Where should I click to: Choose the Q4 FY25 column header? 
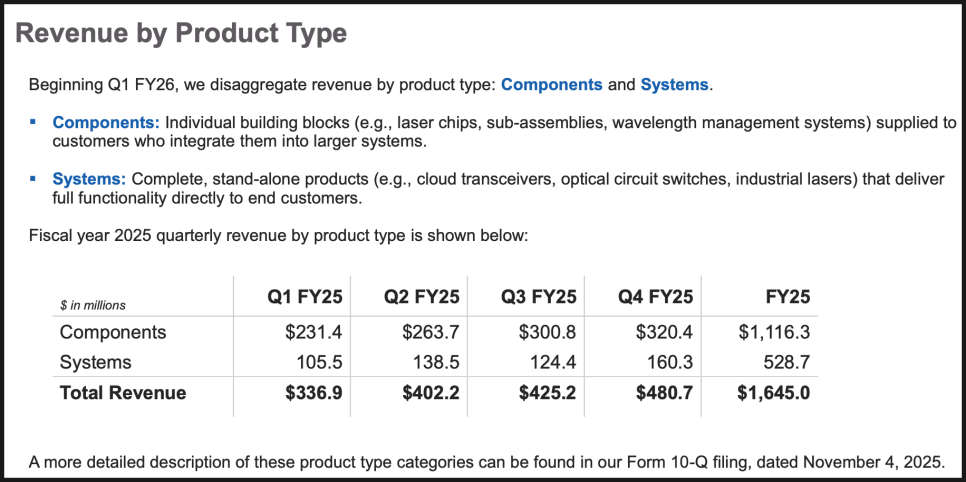655,297
